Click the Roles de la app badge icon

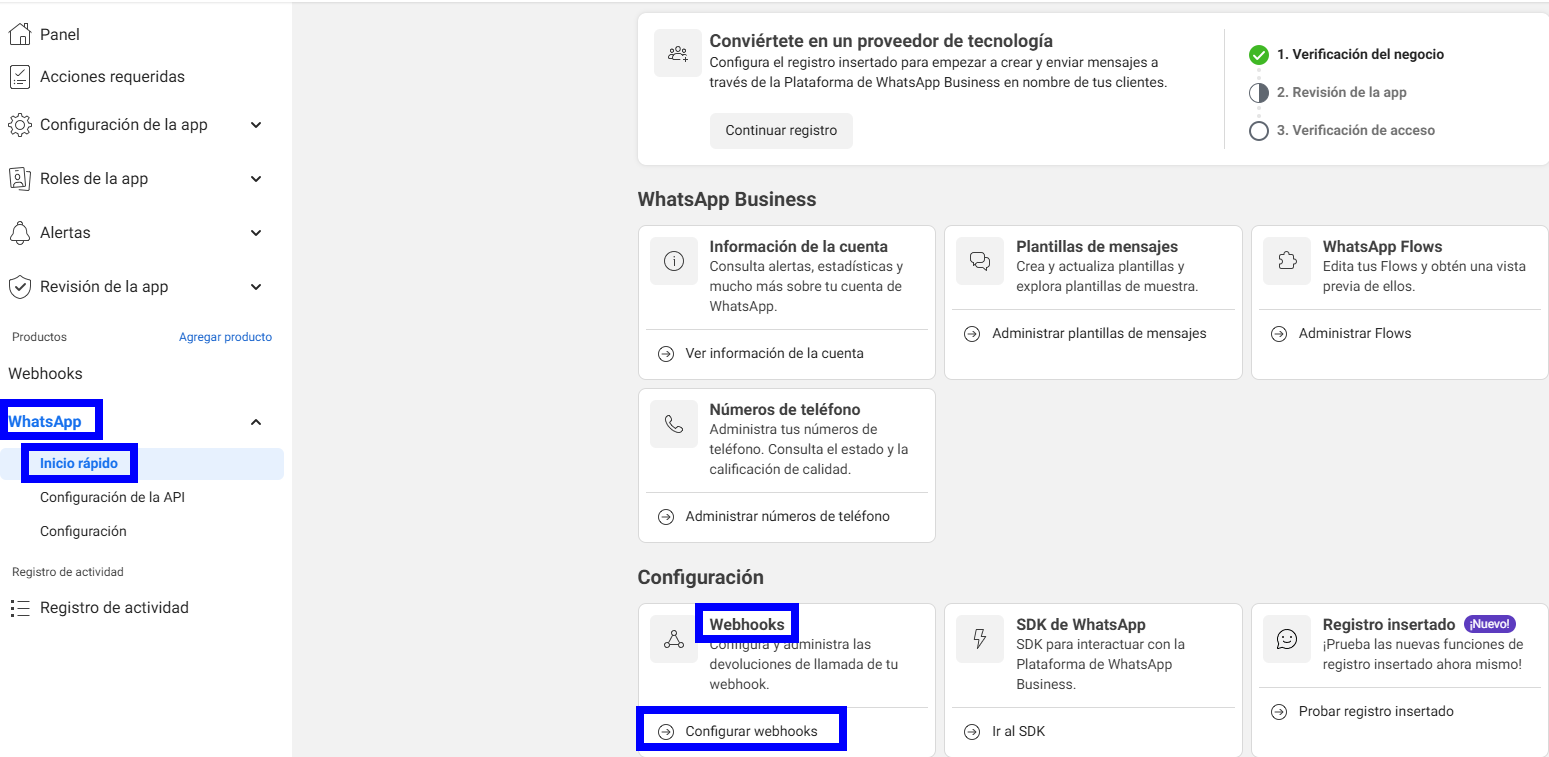point(20,179)
